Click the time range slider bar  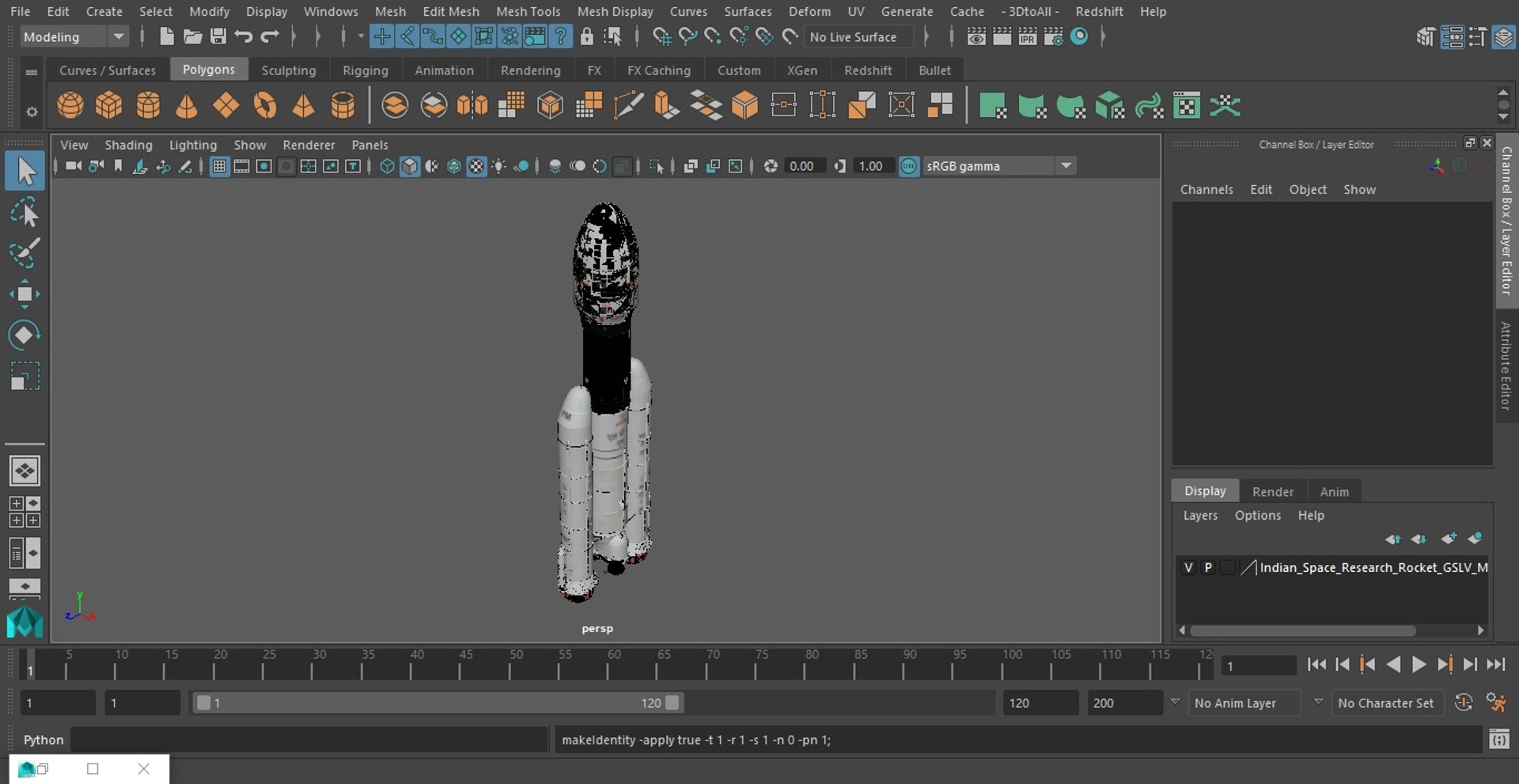point(438,703)
